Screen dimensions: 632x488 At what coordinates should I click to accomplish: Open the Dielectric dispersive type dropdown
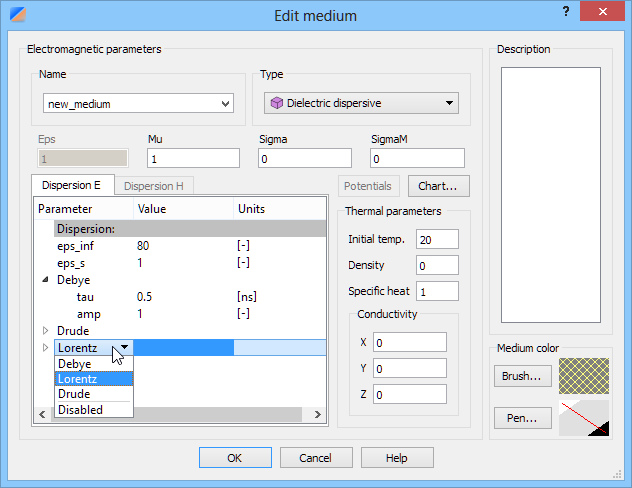click(x=449, y=103)
